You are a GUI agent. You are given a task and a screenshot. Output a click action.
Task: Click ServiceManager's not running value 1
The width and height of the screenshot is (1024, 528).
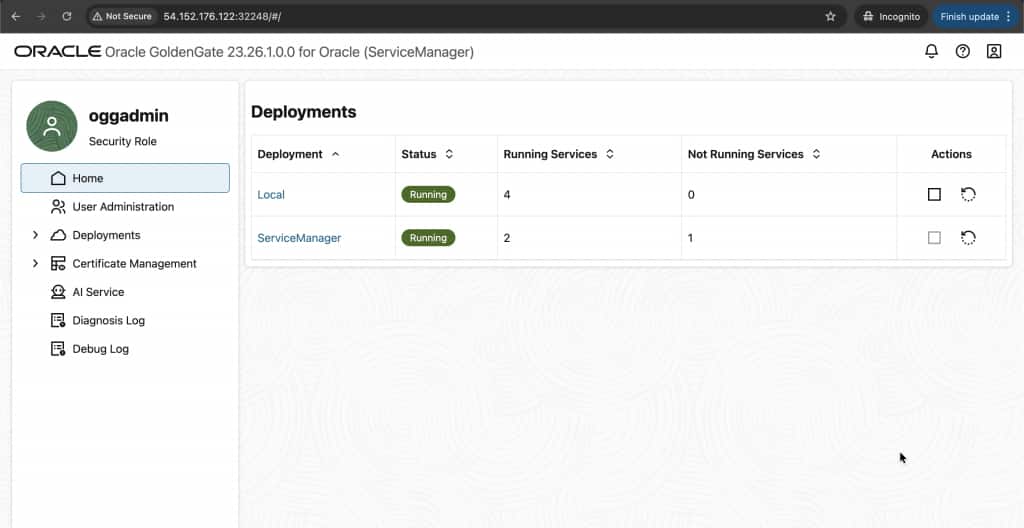pyautogui.click(x=691, y=238)
